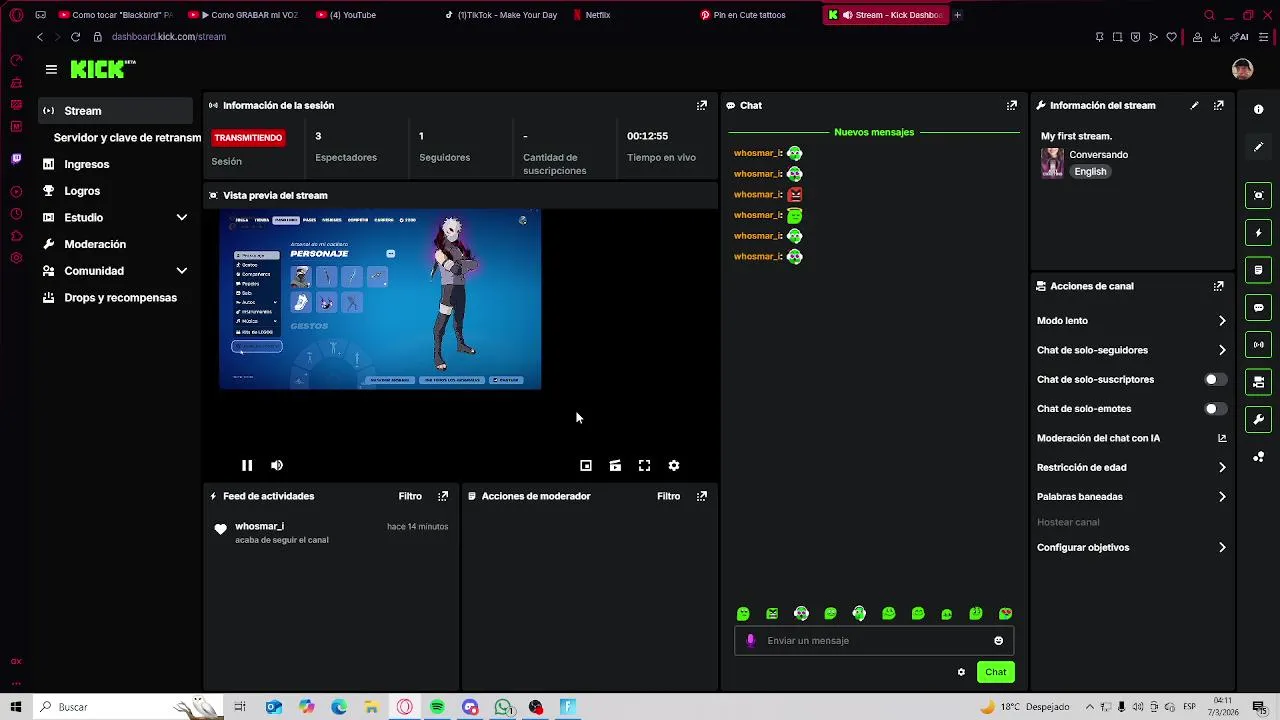This screenshot has width=1280, height=720.
Task: Toggle Chat de solo-emotes switch
Action: point(1215,409)
